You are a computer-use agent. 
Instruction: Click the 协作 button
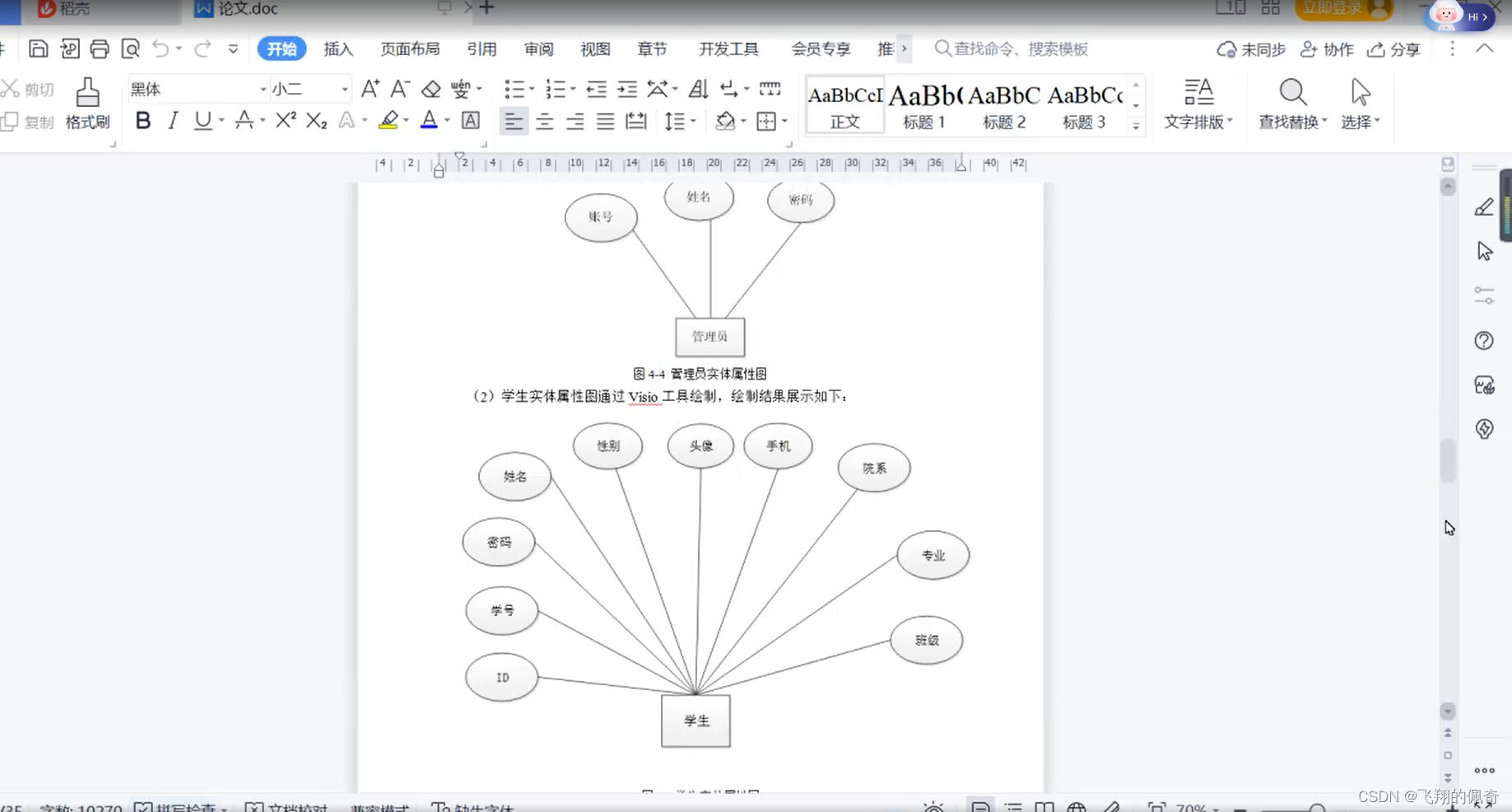(x=1327, y=49)
